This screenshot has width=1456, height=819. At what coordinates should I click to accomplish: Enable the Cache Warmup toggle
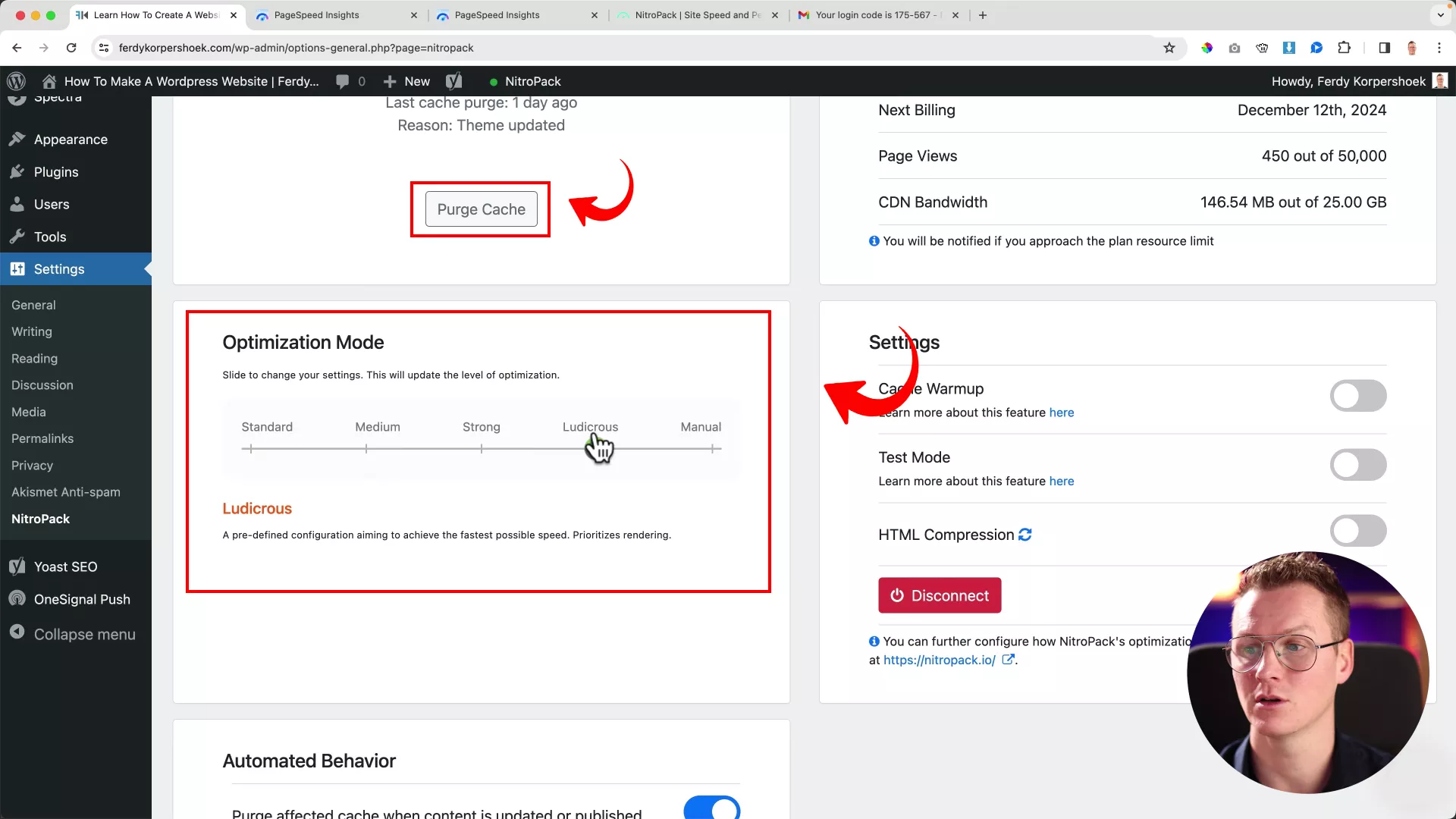[x=1357, y=395]
